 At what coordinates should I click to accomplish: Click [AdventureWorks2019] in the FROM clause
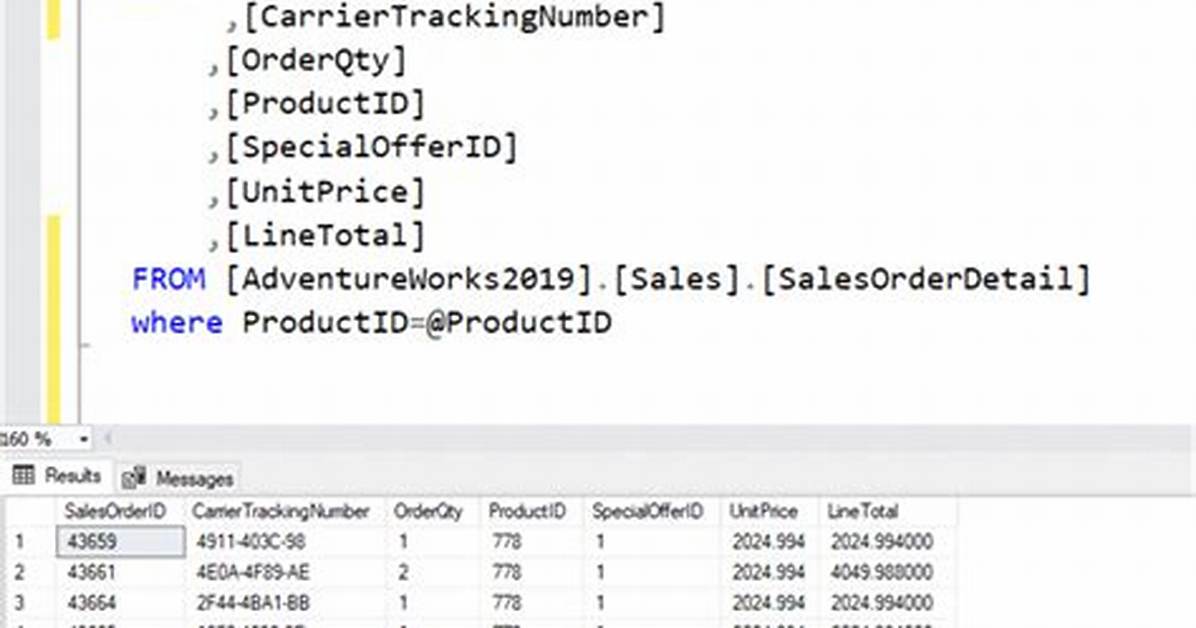(409, 279)
